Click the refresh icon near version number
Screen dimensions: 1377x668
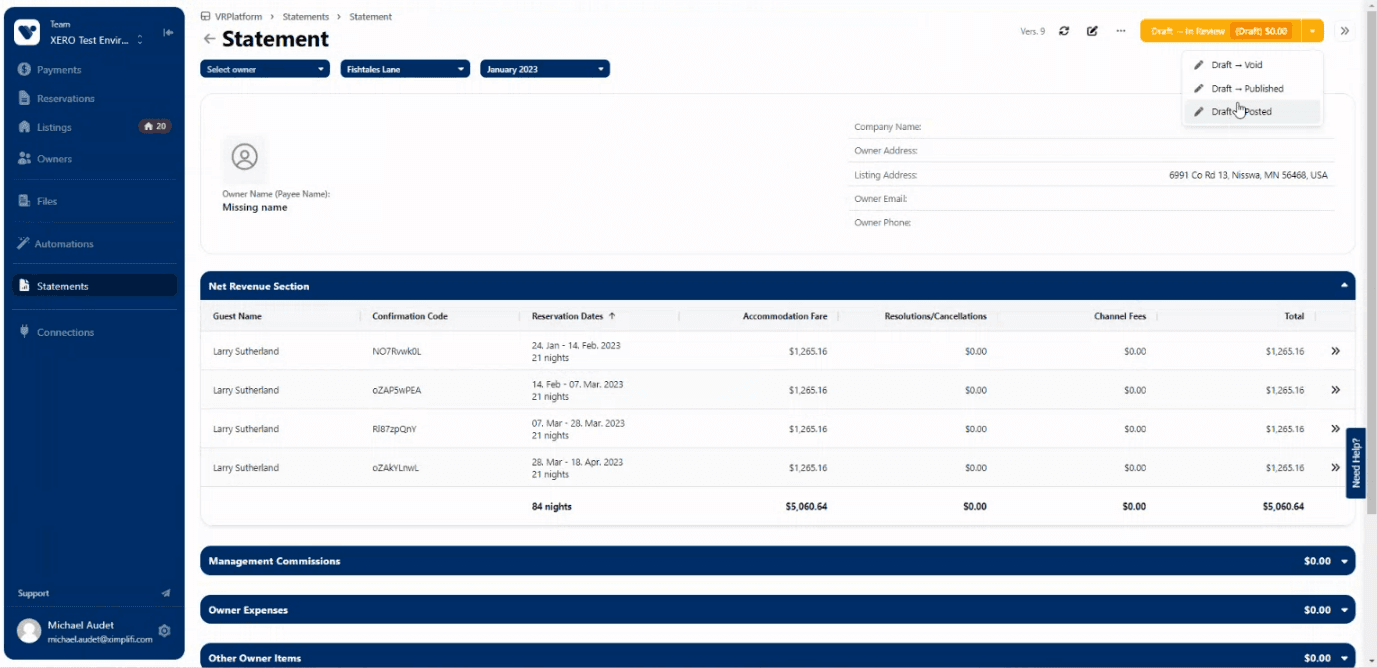1063,31
